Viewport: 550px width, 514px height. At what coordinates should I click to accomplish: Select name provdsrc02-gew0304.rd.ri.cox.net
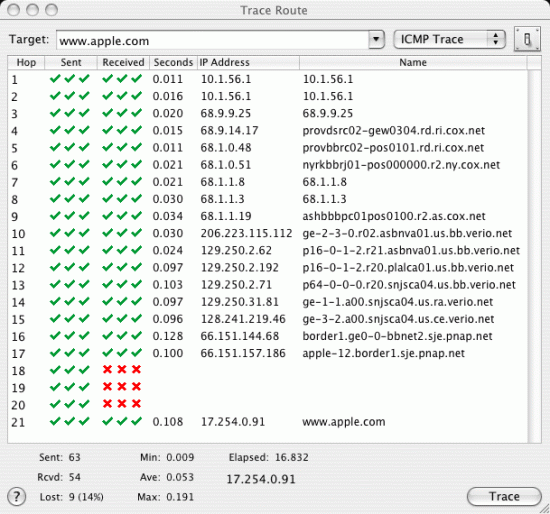pos(394,131)
